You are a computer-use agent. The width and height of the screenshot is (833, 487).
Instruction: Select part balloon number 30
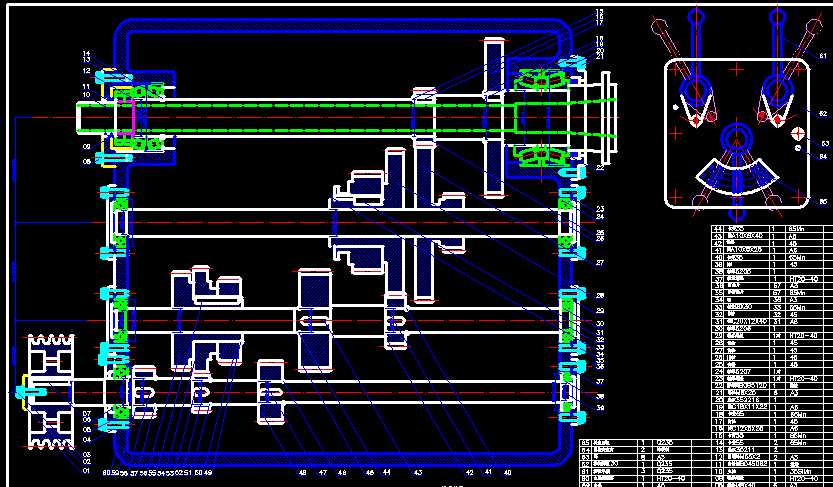click(x=600, y=323)
